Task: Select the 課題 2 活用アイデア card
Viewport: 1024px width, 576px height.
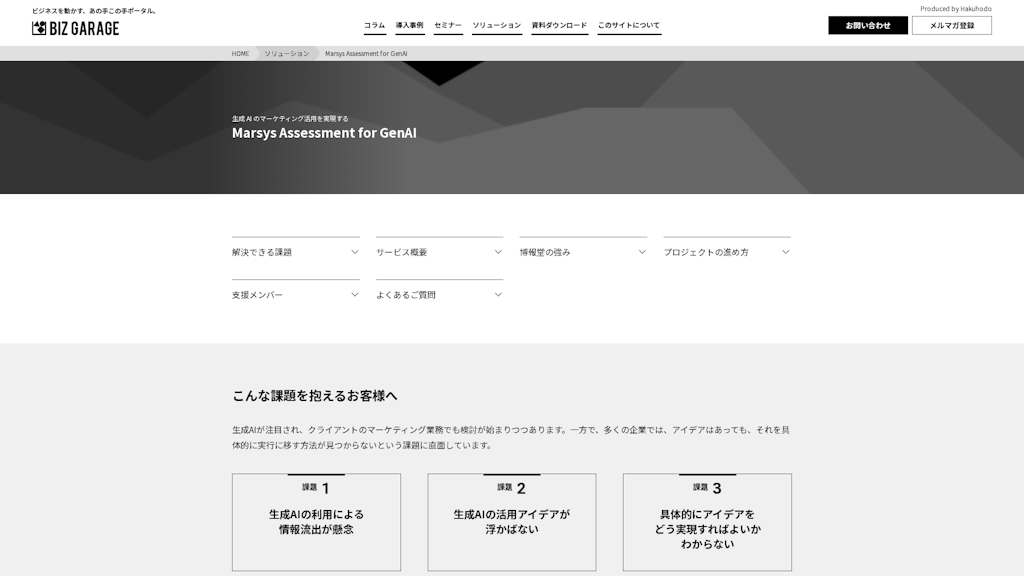Action: click(511, 522)
